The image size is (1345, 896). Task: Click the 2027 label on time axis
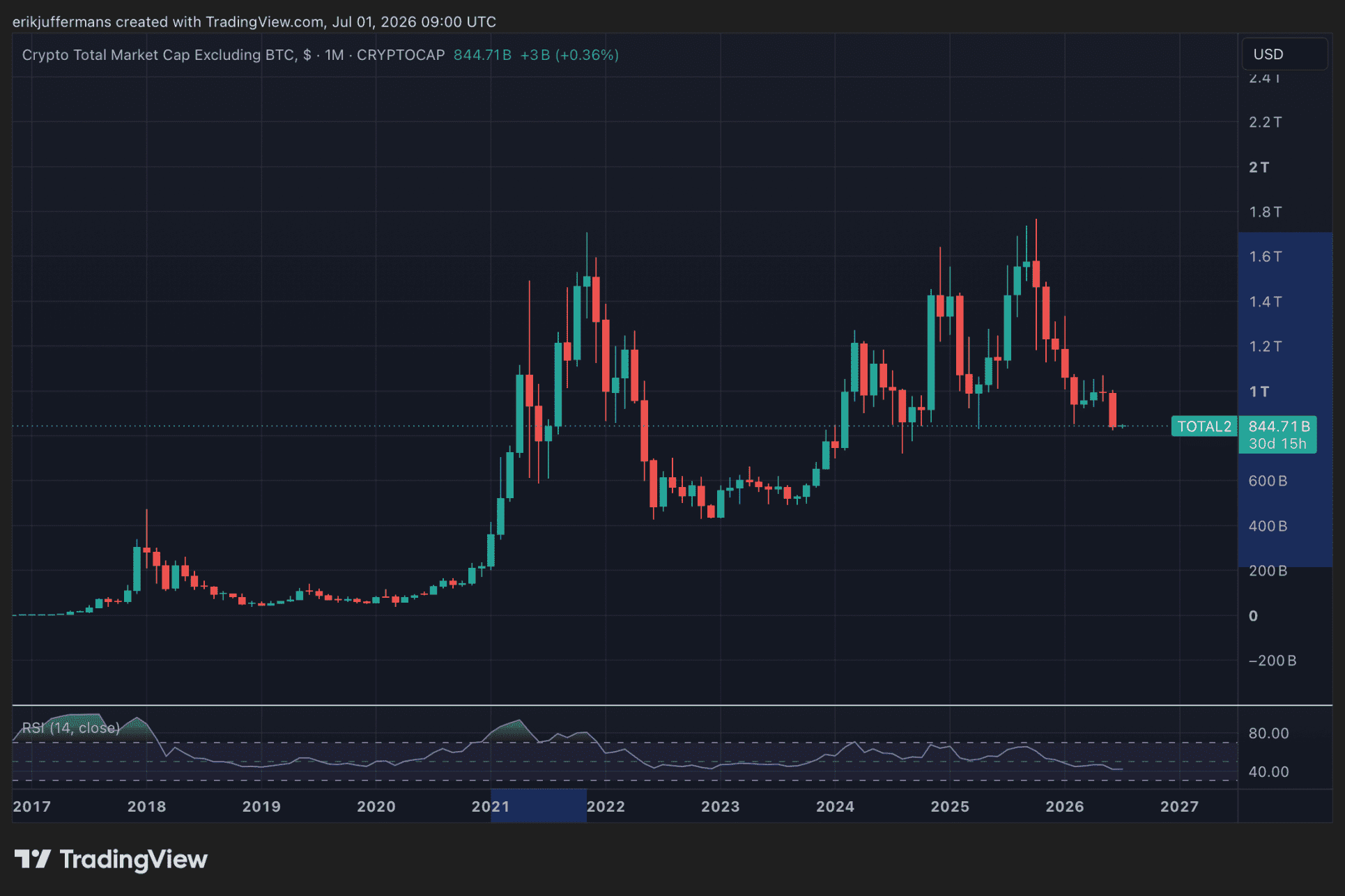(x=1179, y=807)
